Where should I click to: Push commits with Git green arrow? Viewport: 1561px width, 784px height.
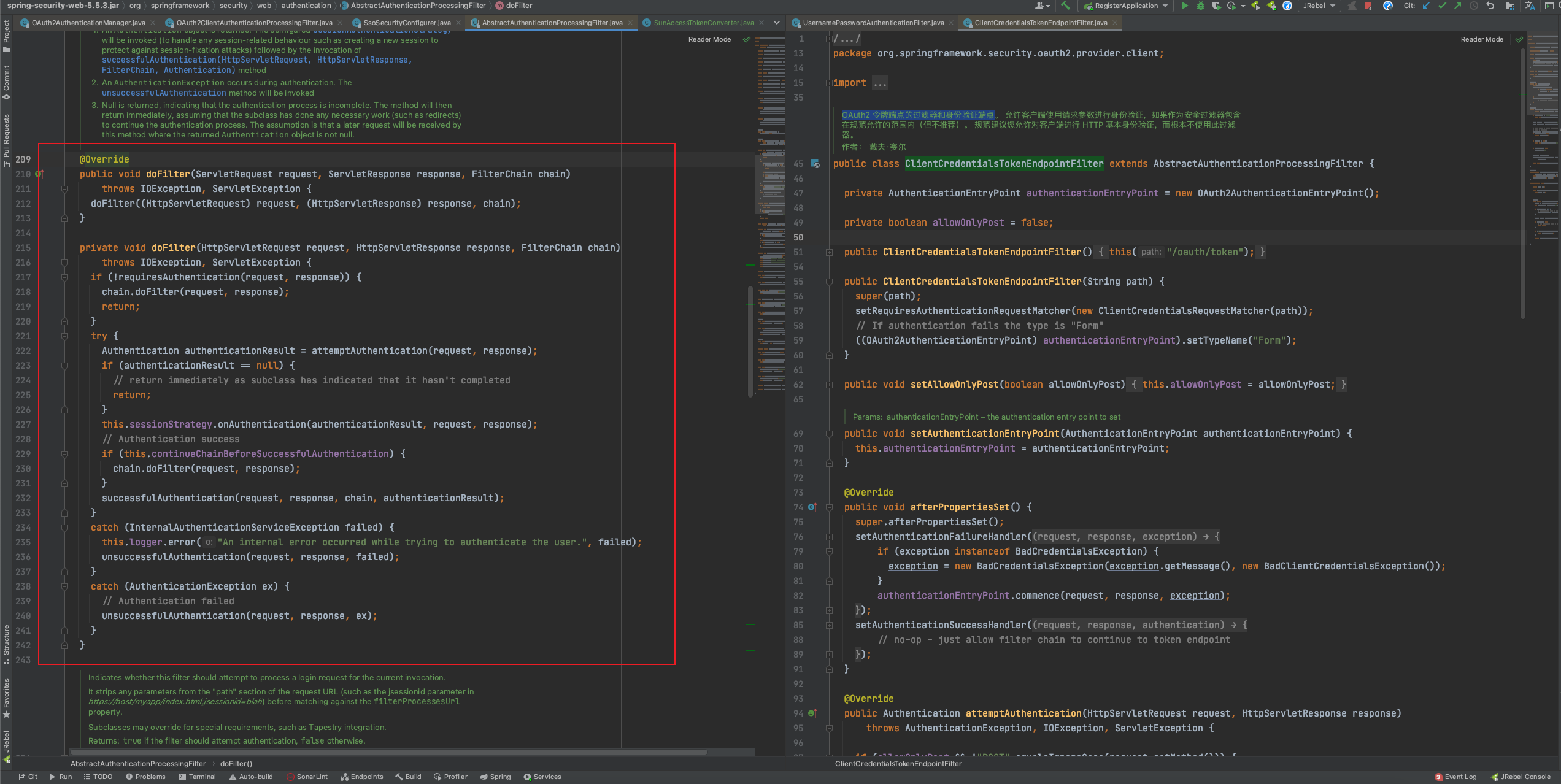point(1458,6)
